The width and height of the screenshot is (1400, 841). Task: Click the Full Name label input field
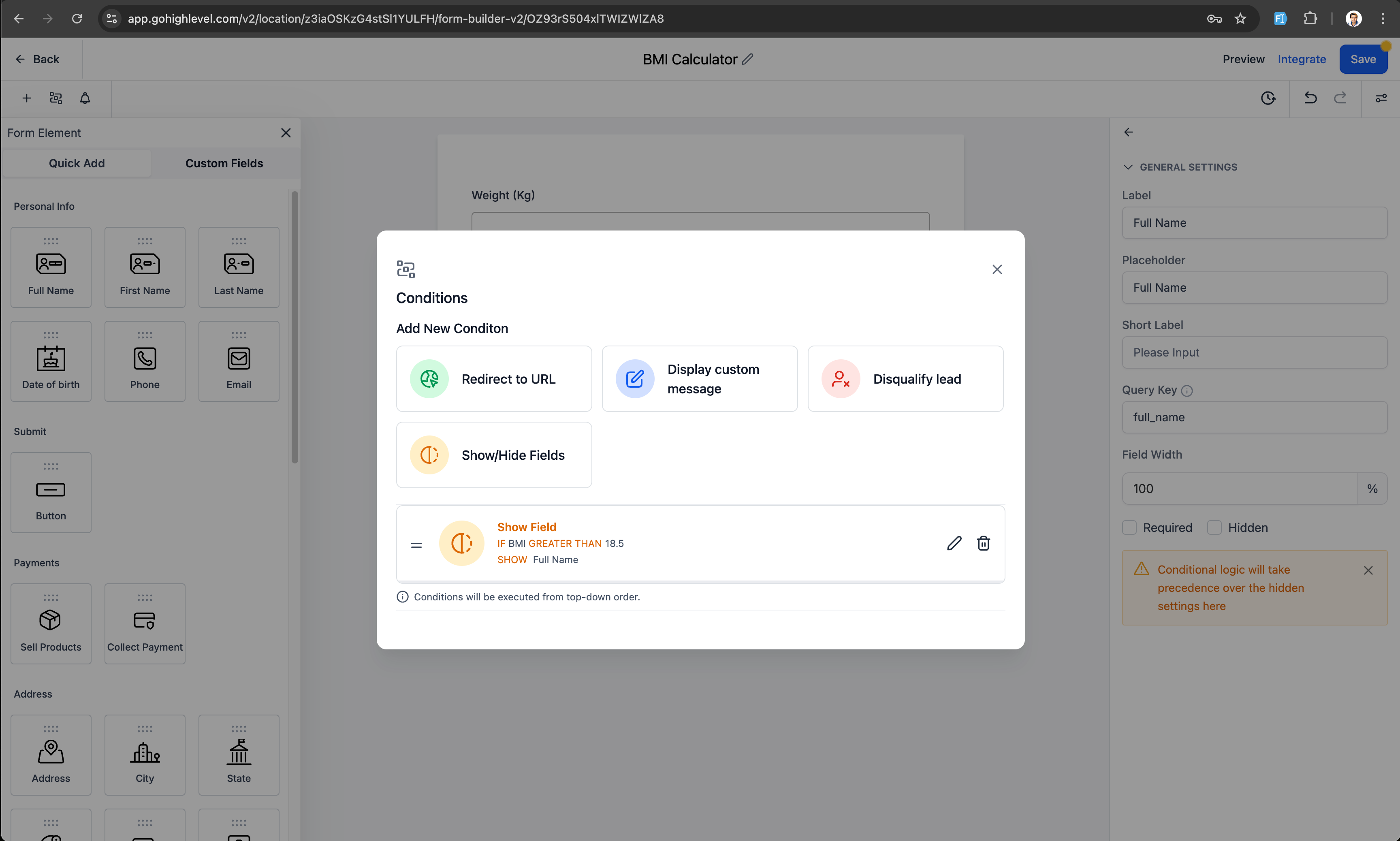click(x=1254, y=222)
